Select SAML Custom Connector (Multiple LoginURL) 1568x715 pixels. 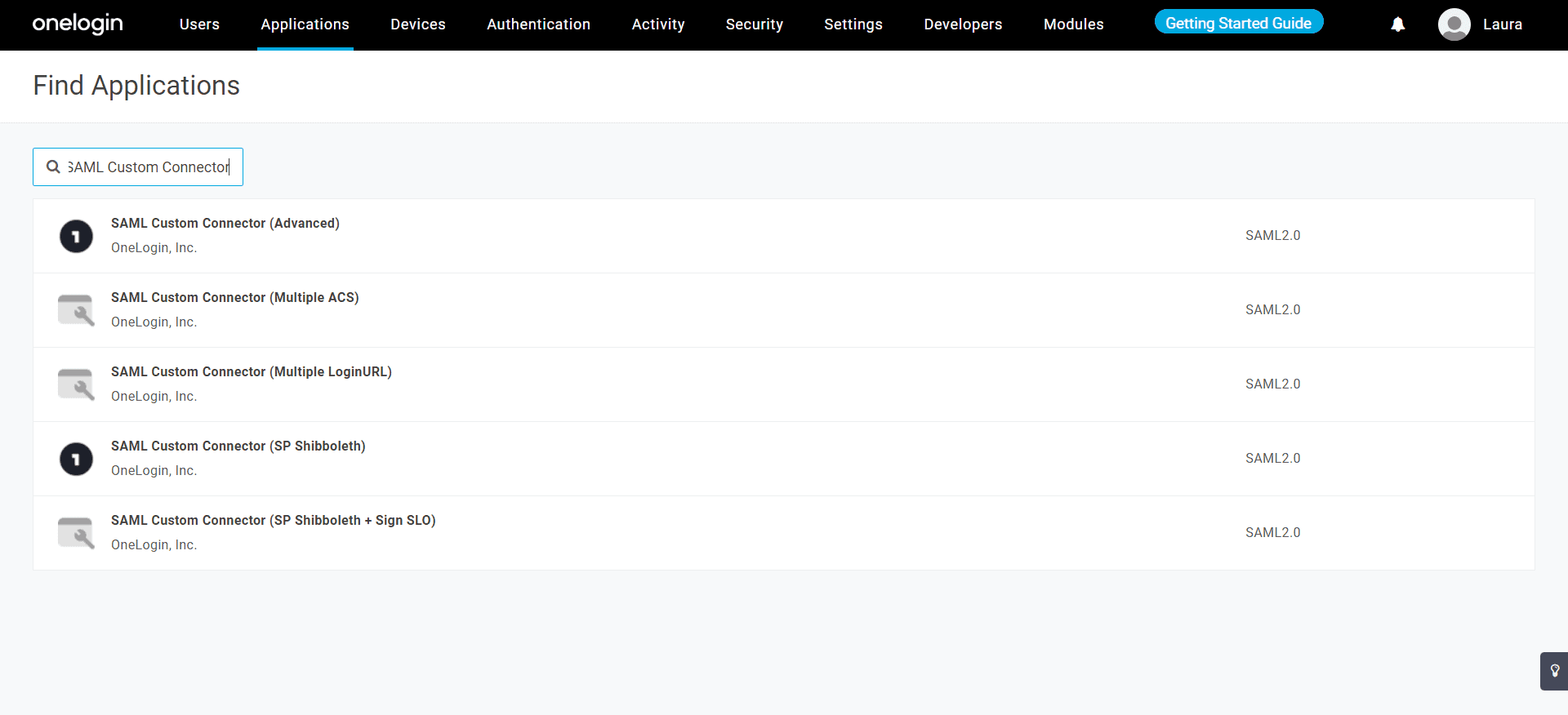tap(252, 371)
